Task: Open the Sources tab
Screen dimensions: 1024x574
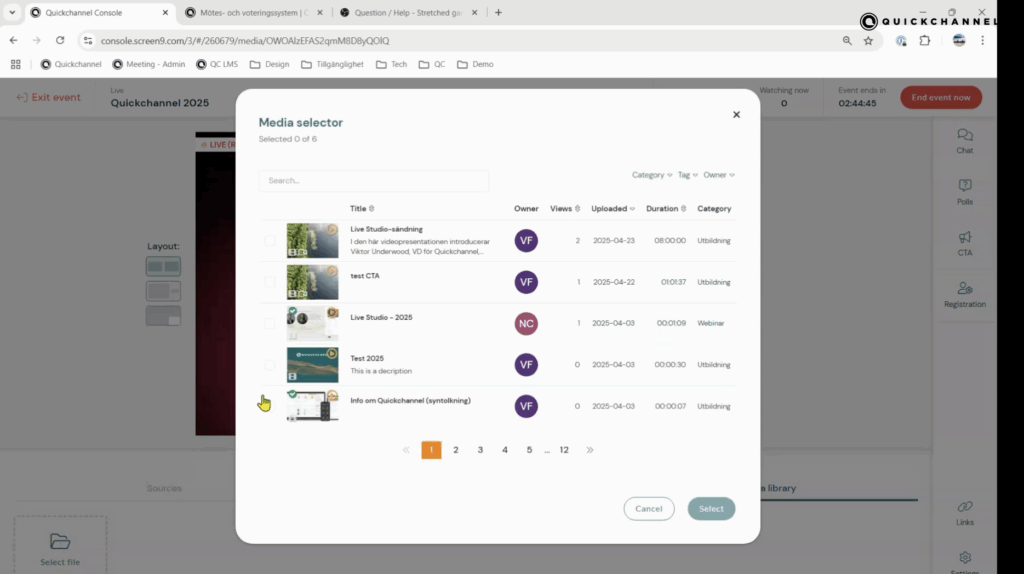Action: pyautogui.click(x=164, y=488)
